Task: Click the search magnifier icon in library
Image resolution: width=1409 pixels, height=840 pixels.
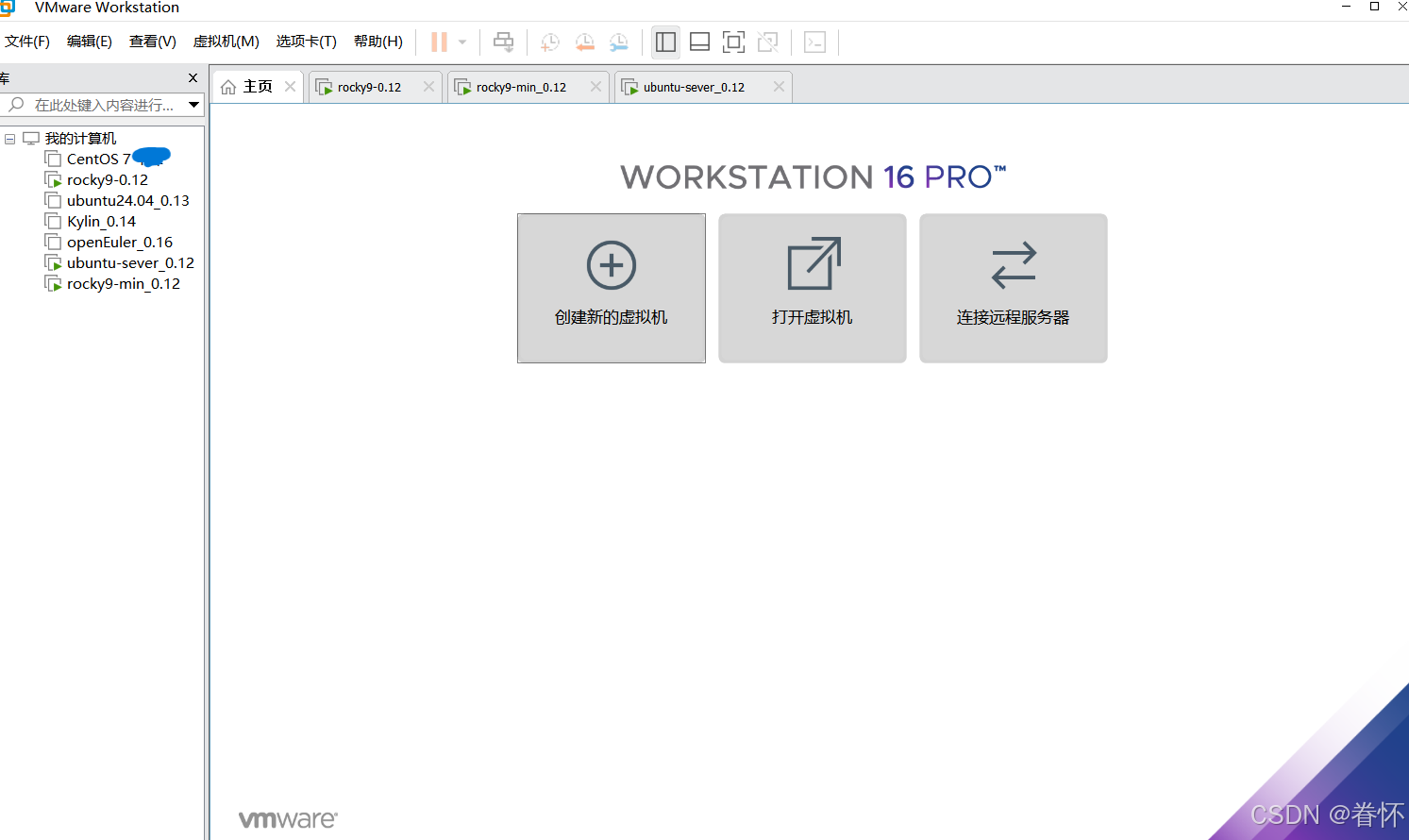Action: (x=16, y=105)
